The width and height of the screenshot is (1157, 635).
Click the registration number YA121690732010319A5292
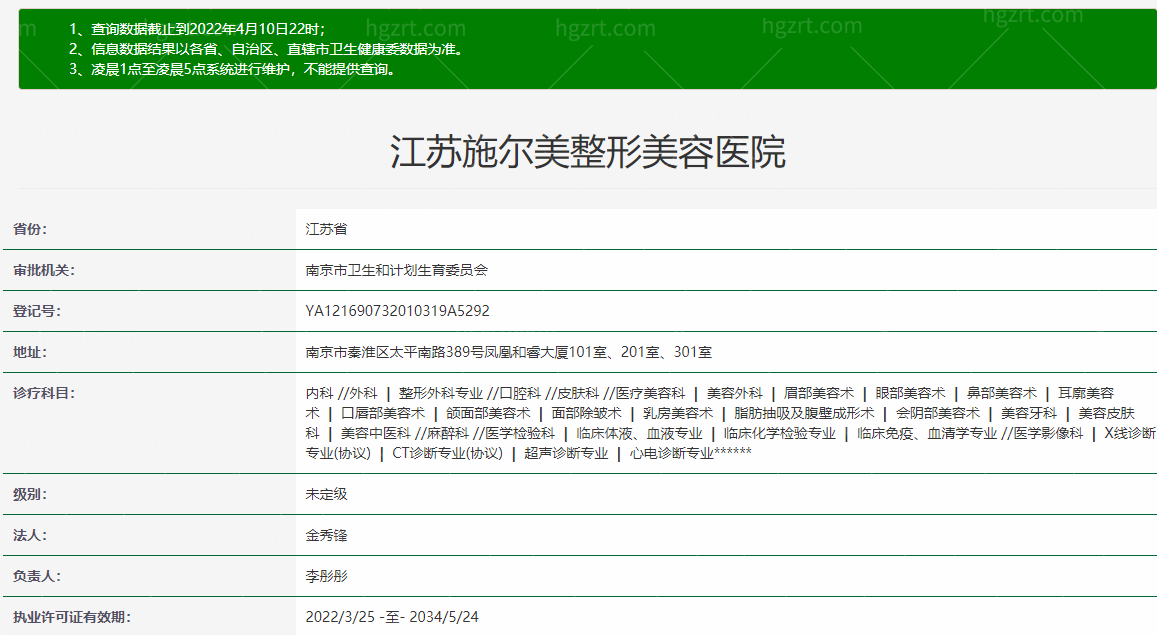[397, 311]
